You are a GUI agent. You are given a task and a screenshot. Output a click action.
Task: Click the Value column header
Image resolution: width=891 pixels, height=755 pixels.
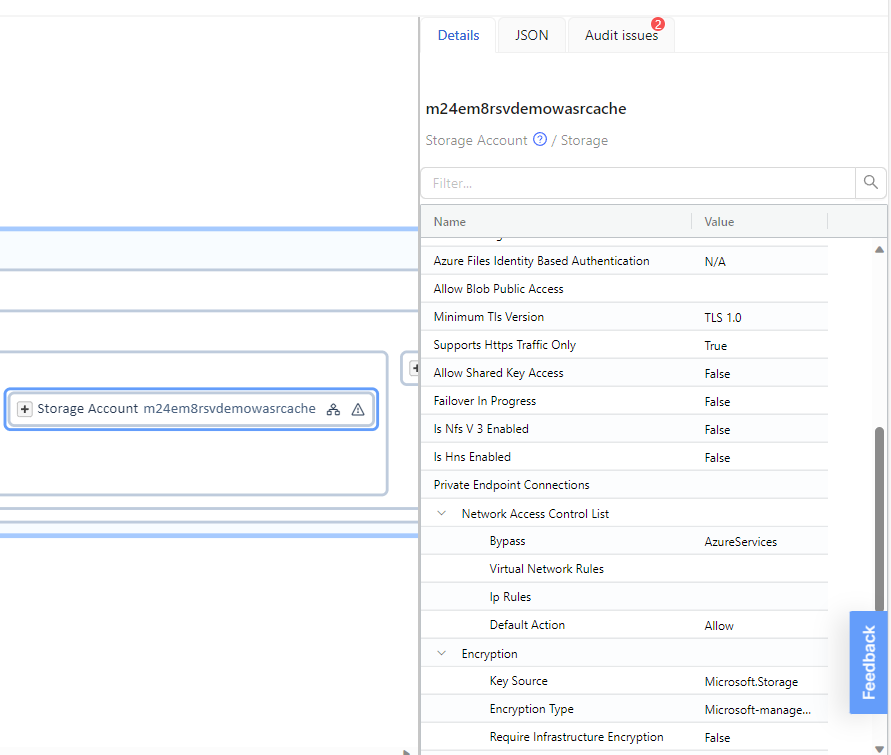point(719,222)
